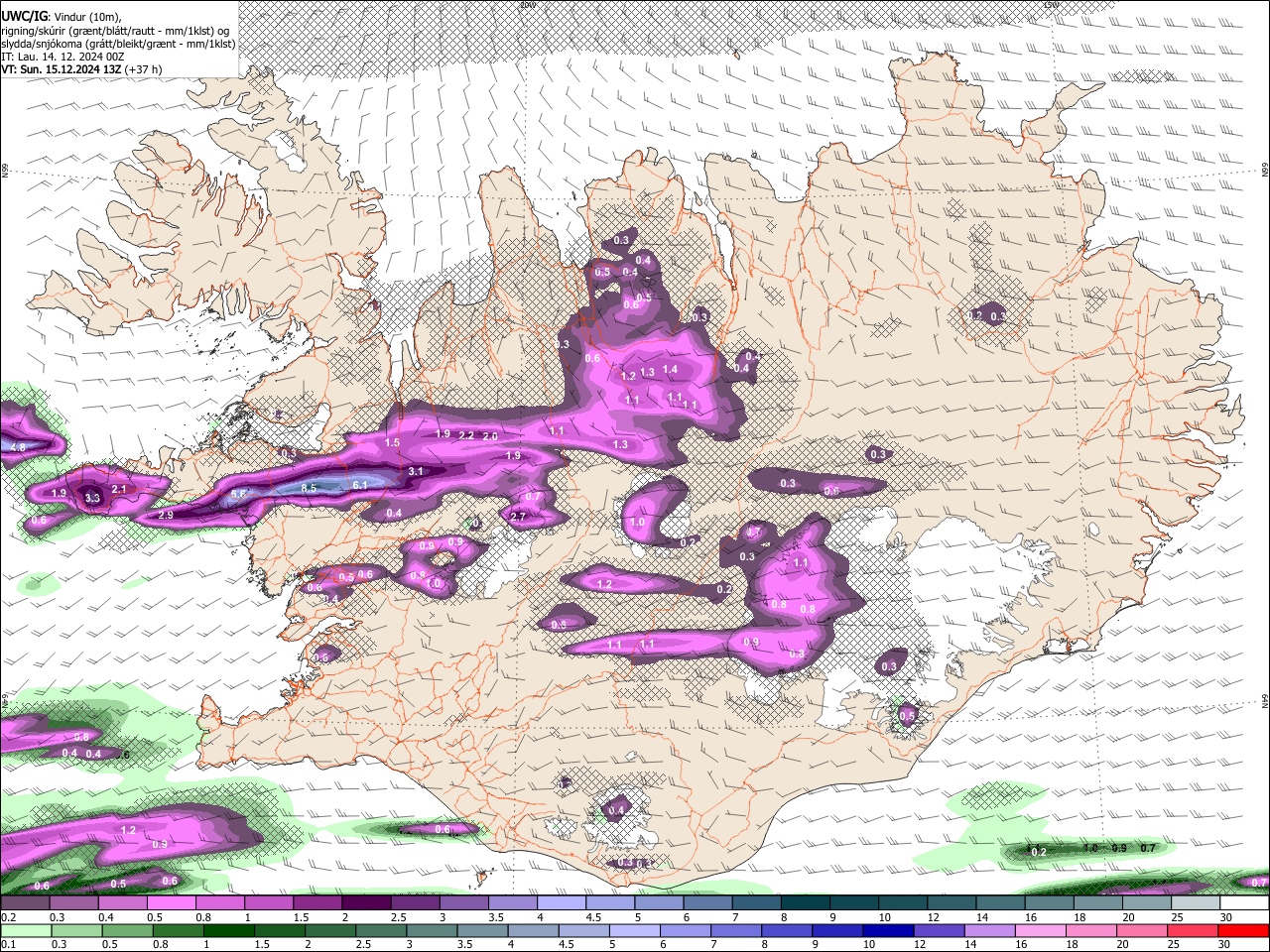This screenshot has width=1270, height=952.
Task: Pick upper legend swatch between 4 and 4.5
Action: pyautogui.click(x=562, y=903)
